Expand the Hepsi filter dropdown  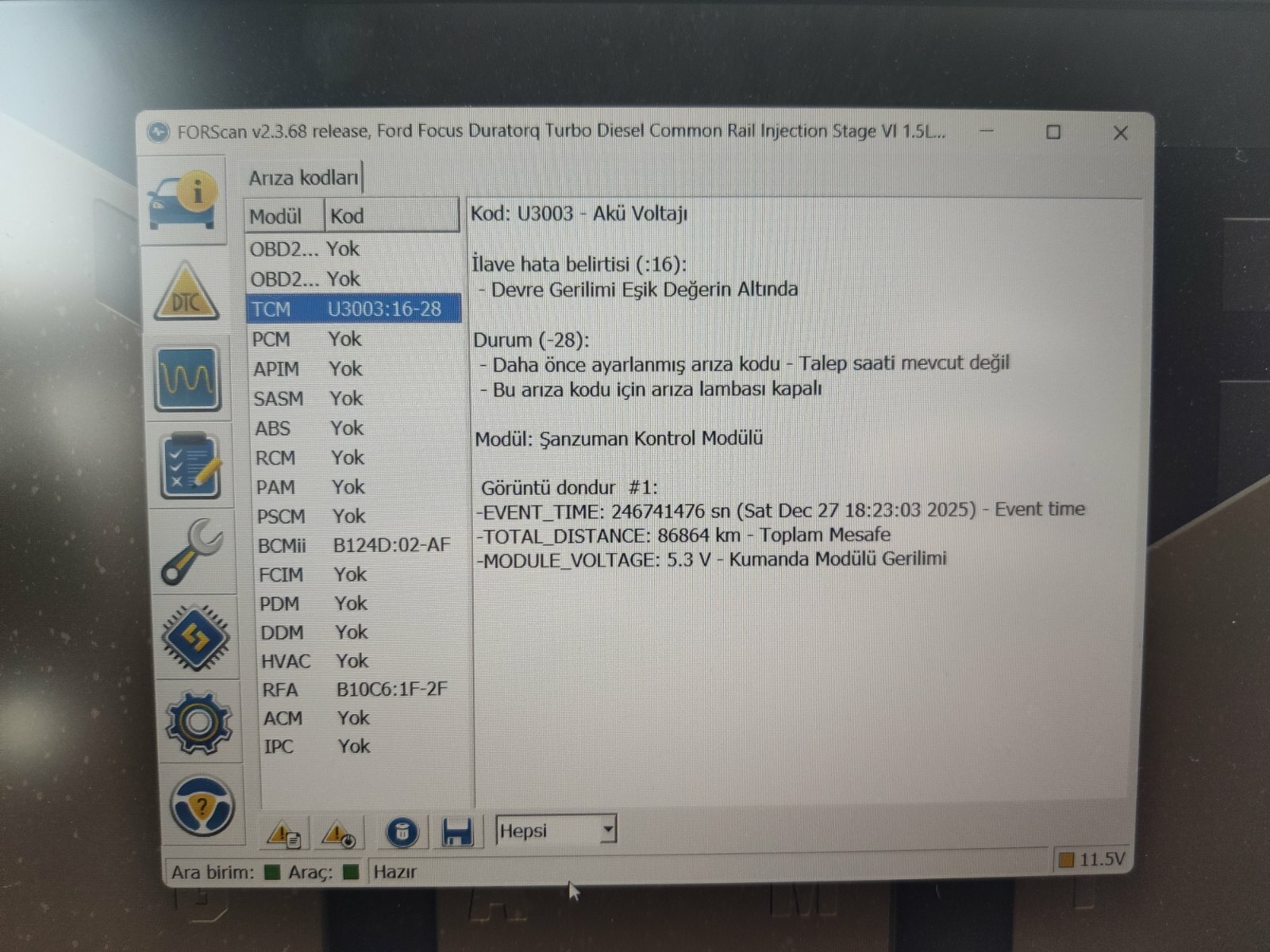click(607, 830)
